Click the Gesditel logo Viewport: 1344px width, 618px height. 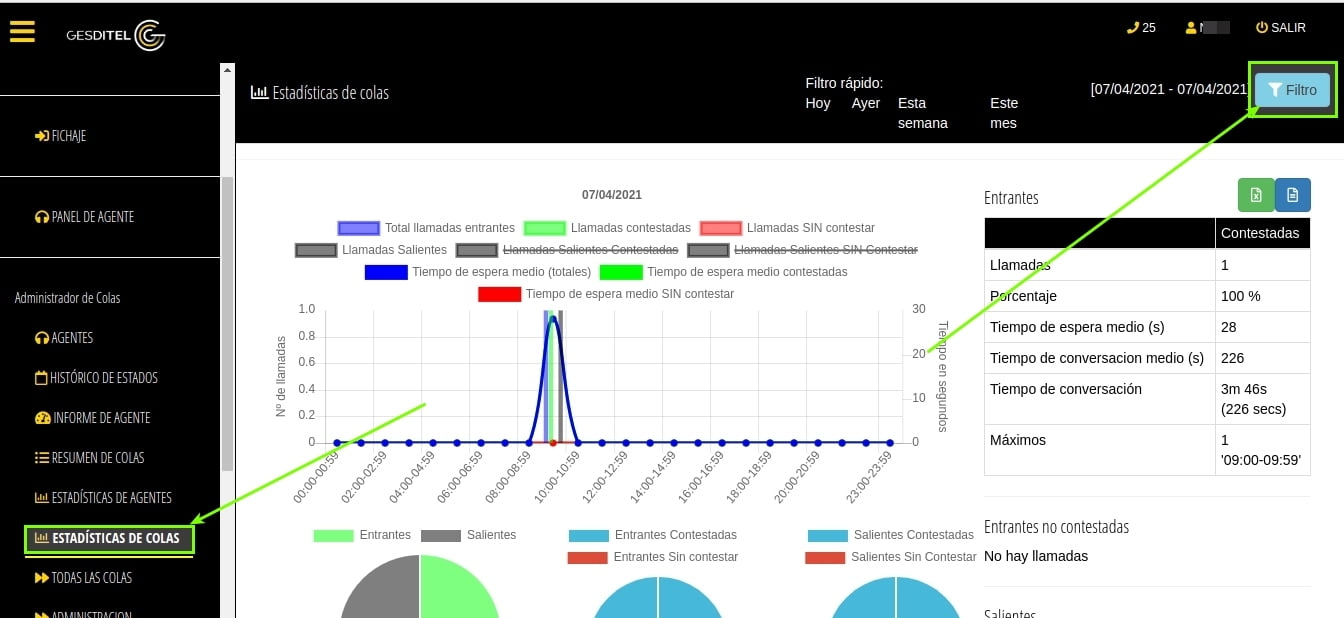(x=115, y=35)
